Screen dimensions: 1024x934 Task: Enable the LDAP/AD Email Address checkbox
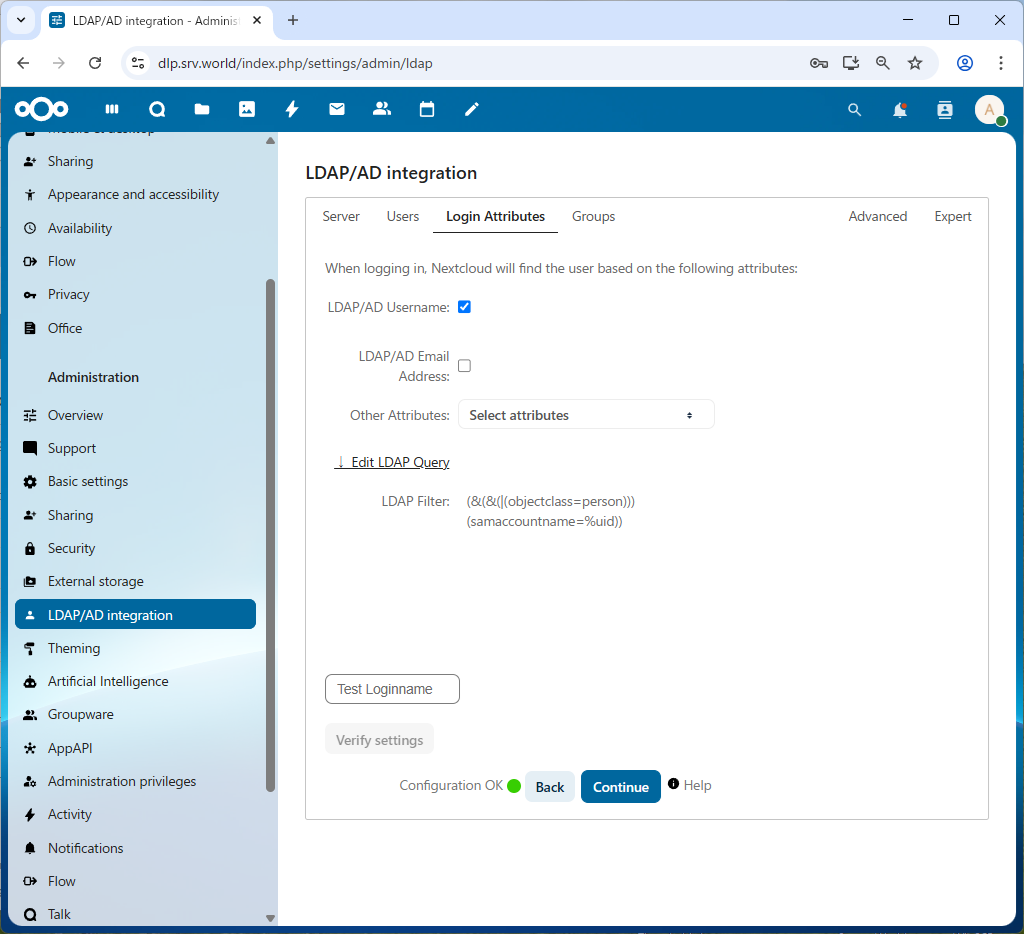tap(464, 366)
